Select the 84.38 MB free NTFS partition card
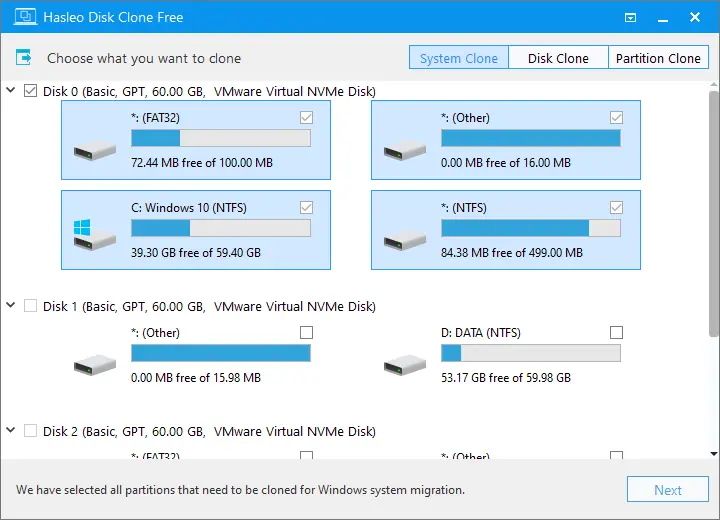 pyautogui.click(x=506, y=230)
